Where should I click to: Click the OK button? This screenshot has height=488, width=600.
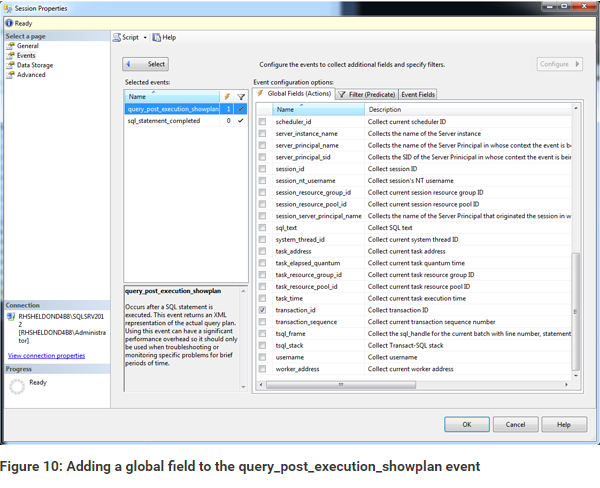[x=467, y=424]
